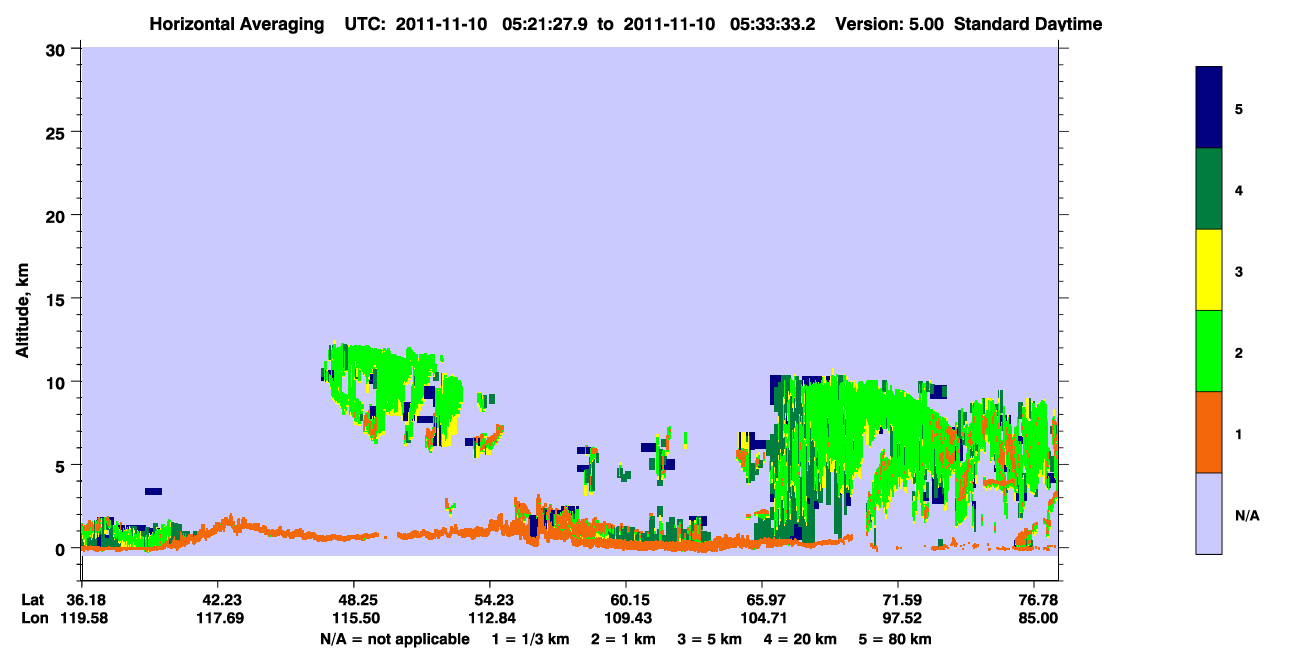1300x667 pixels.
Task: Click the 'Standard Daytime' text in title
Action: 1028,24
